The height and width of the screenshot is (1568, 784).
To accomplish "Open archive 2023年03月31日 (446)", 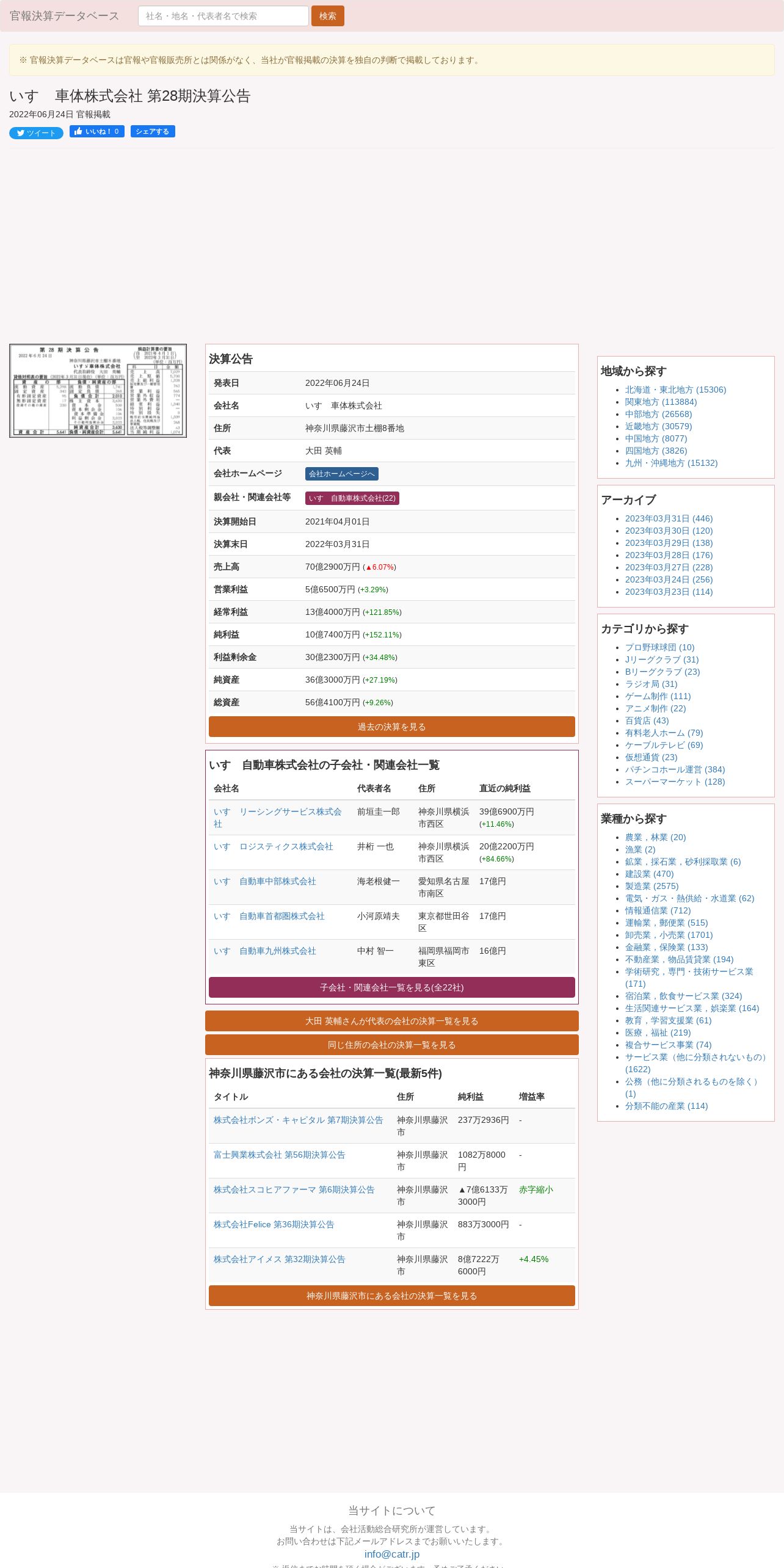I will [669, 518].
